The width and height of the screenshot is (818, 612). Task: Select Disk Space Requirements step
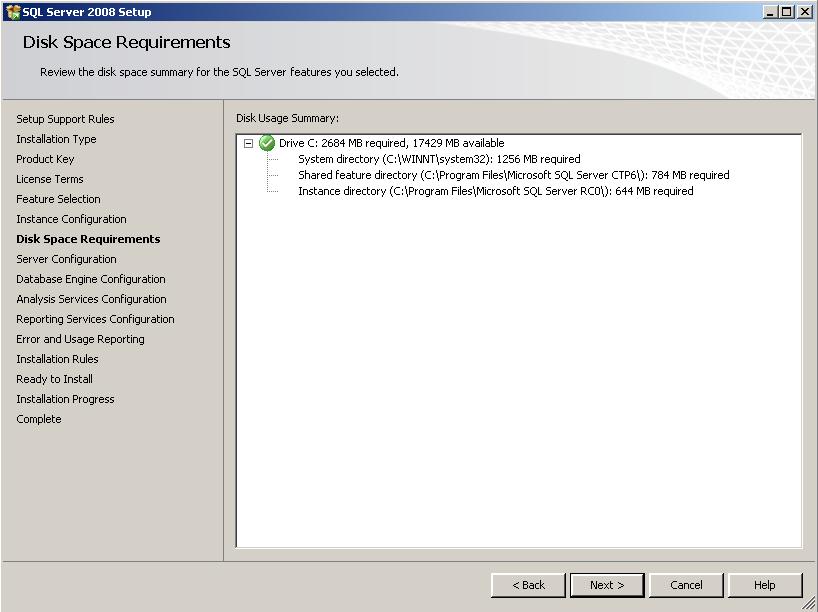pyautogui.click(x=88, y=239)
